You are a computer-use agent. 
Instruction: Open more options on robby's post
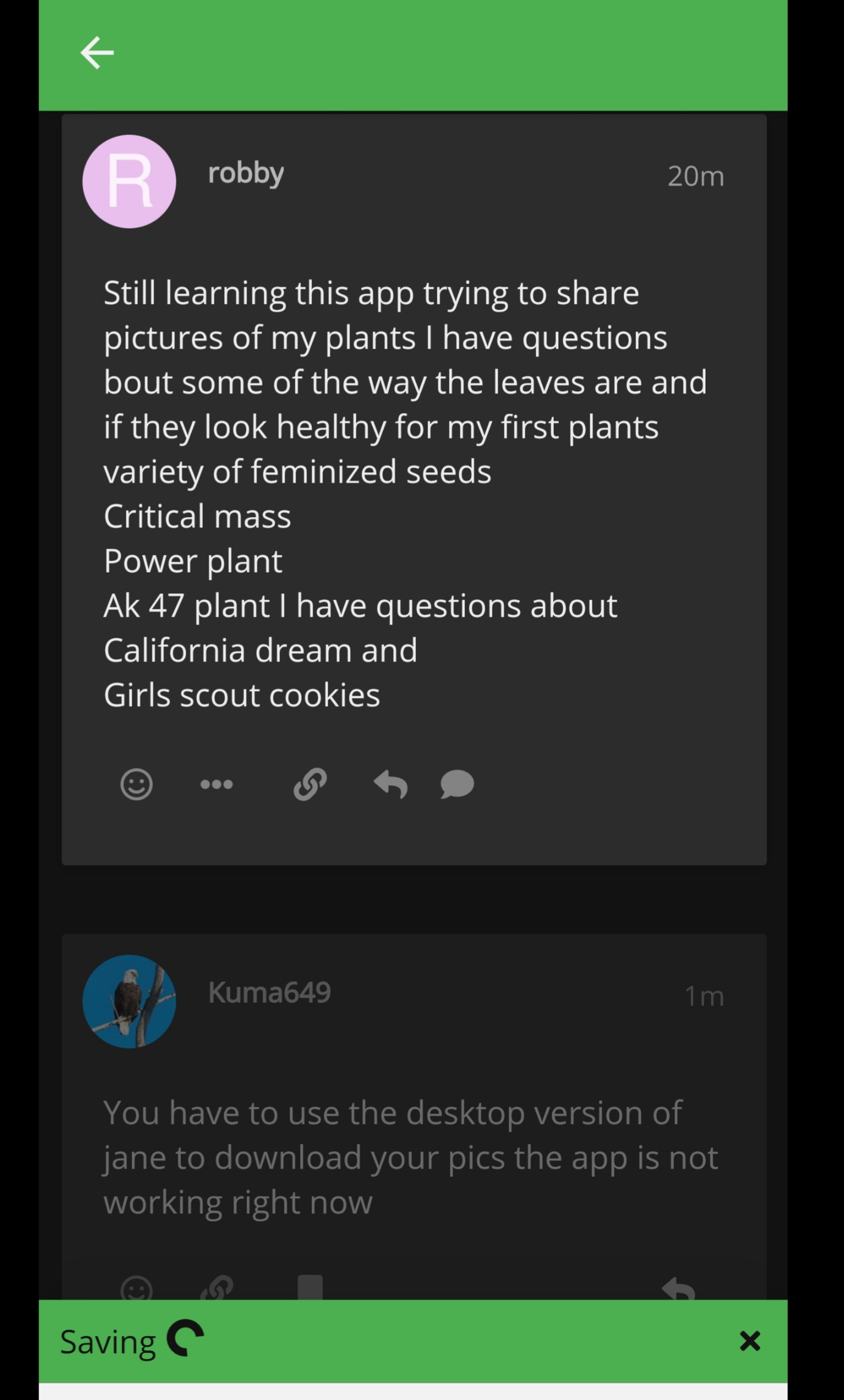pos(217,784)
